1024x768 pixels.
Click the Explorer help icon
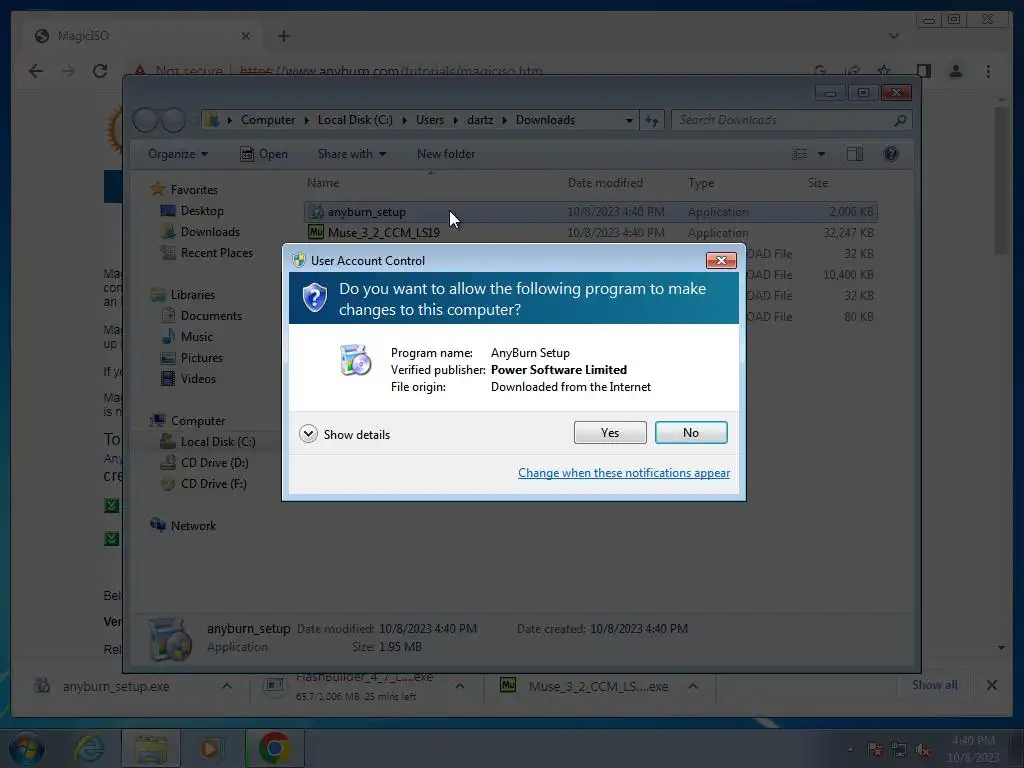[x=891, y=154]
